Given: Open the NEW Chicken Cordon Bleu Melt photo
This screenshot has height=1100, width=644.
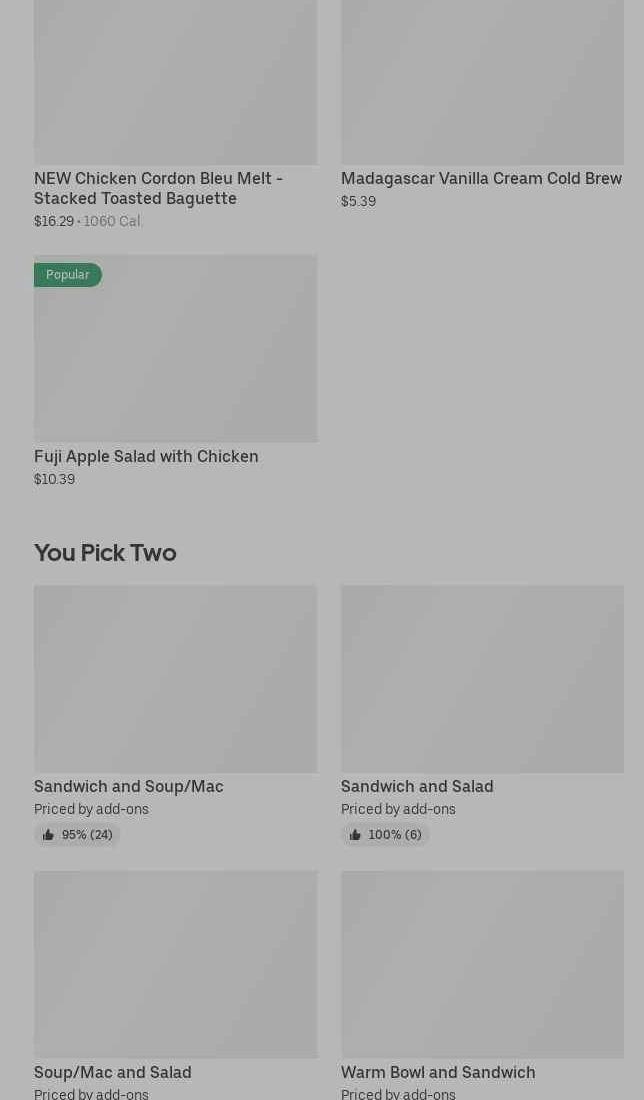Looking at the screenshot, I should point(175,82).
